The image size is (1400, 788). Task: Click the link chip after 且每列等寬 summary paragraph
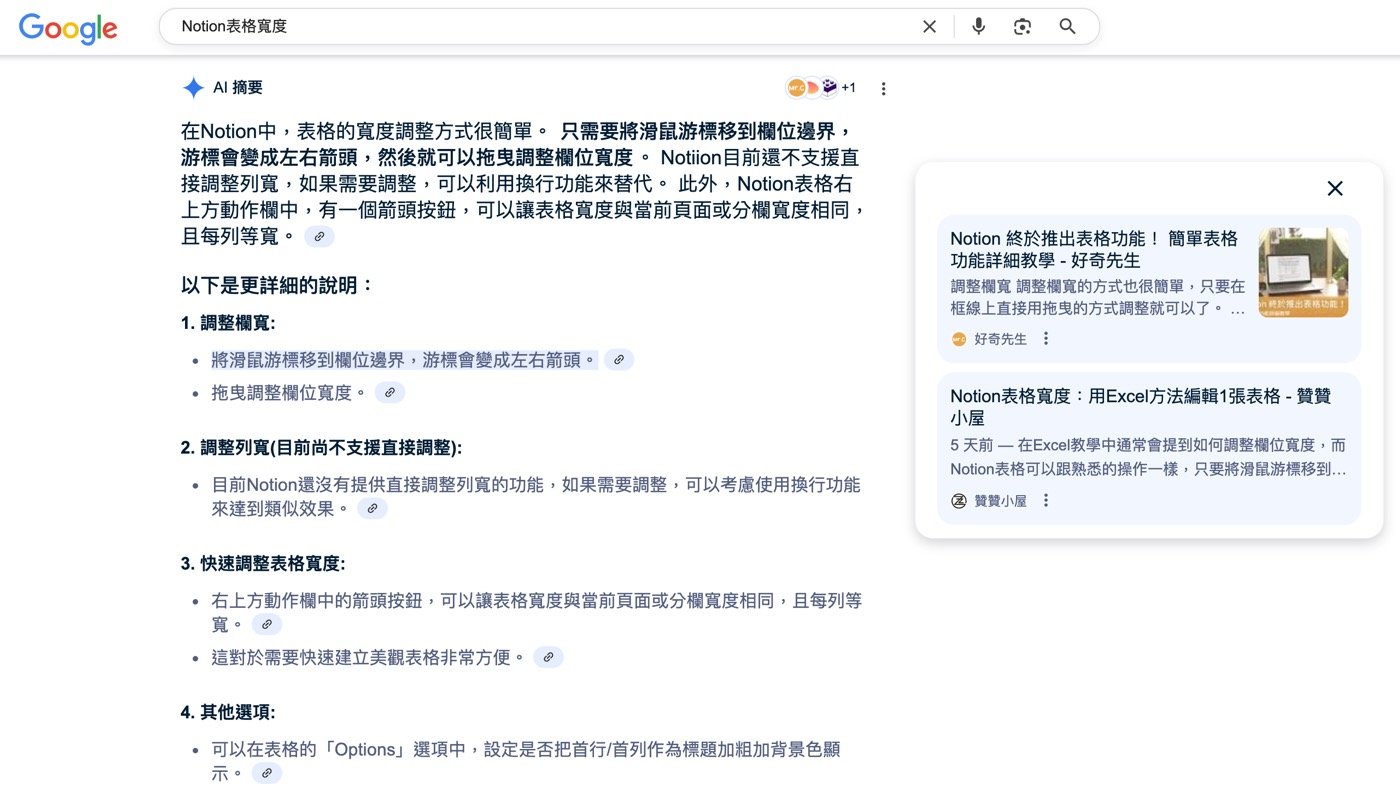[x=319, y=237]
